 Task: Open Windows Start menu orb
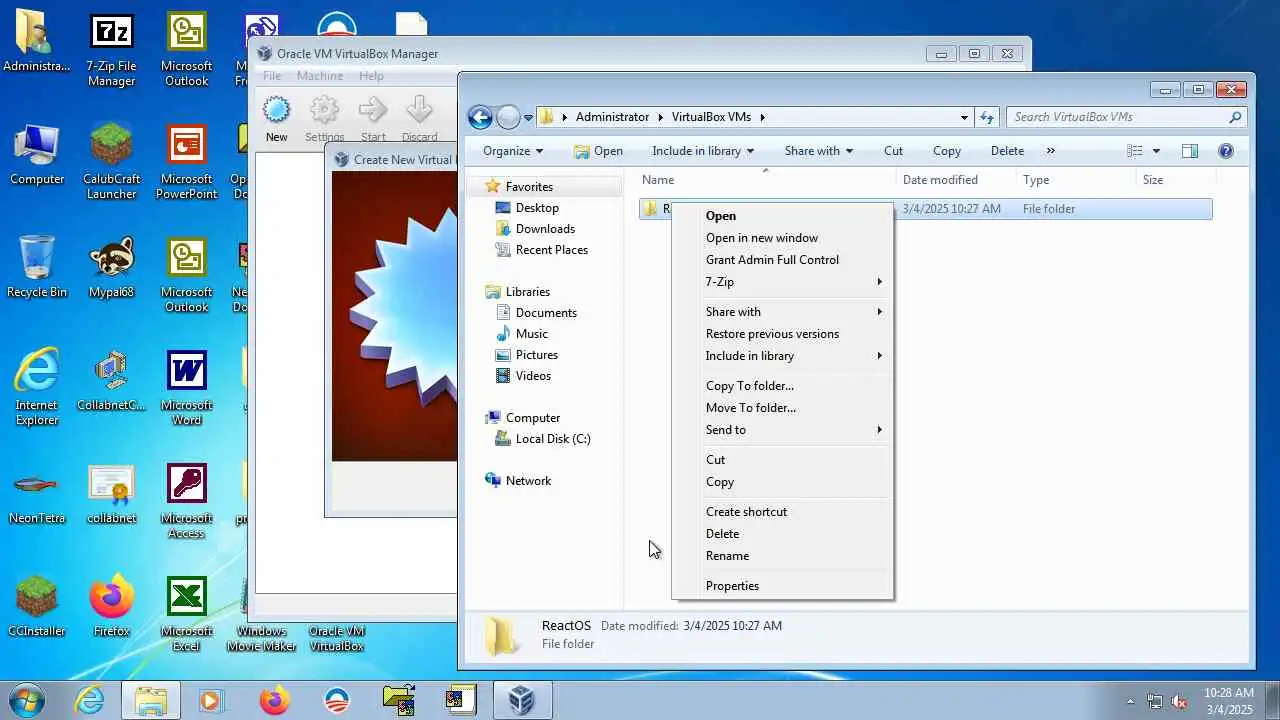tap(27, 700)
